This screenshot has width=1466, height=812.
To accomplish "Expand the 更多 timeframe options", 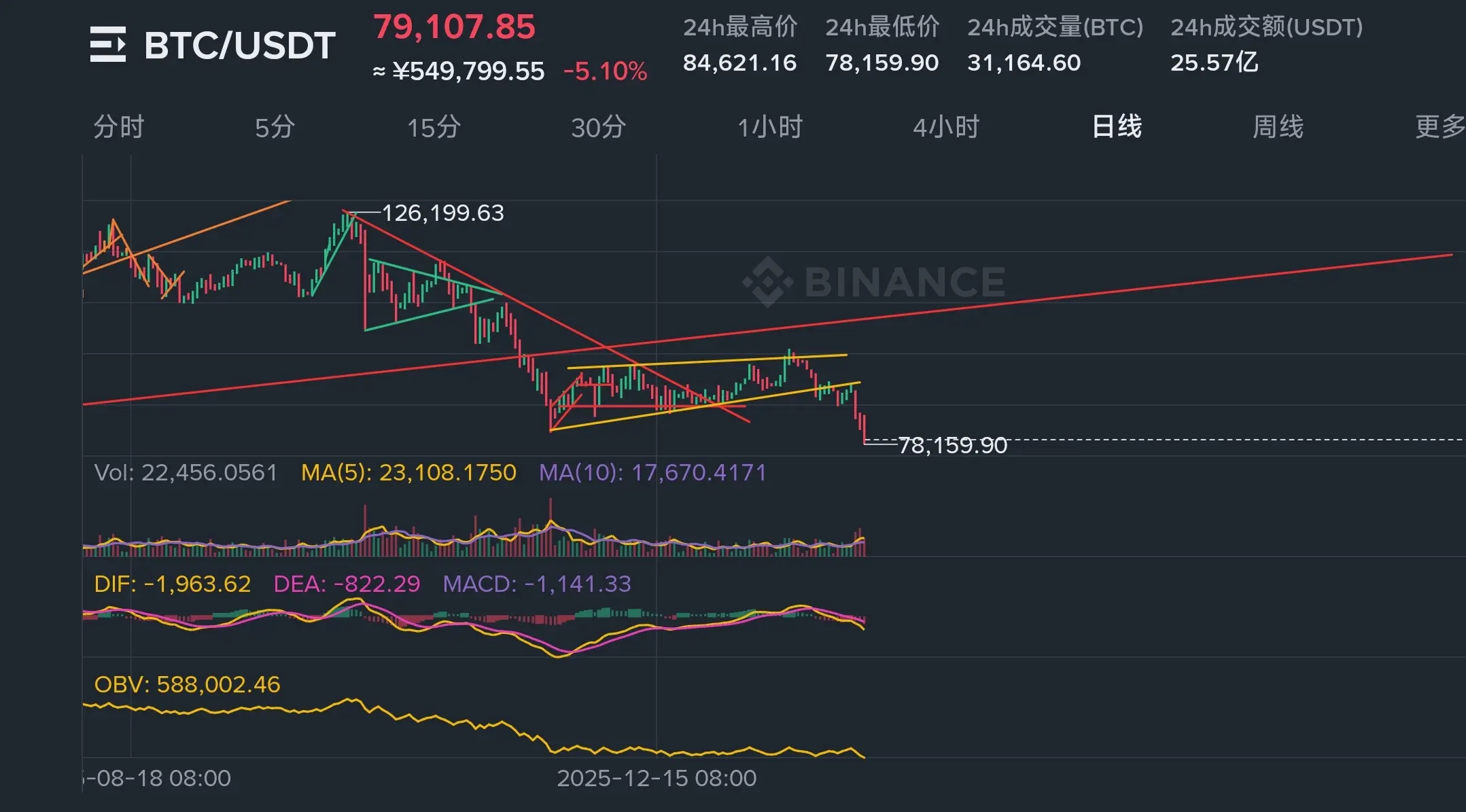I will tap(1439, 127).
